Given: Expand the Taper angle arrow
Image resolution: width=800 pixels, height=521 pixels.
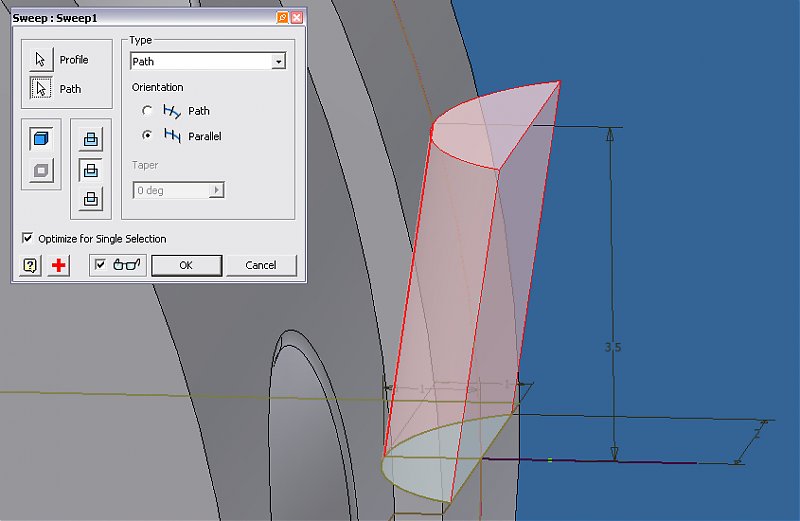Looking at the screenshot, I should pos(217,190).
